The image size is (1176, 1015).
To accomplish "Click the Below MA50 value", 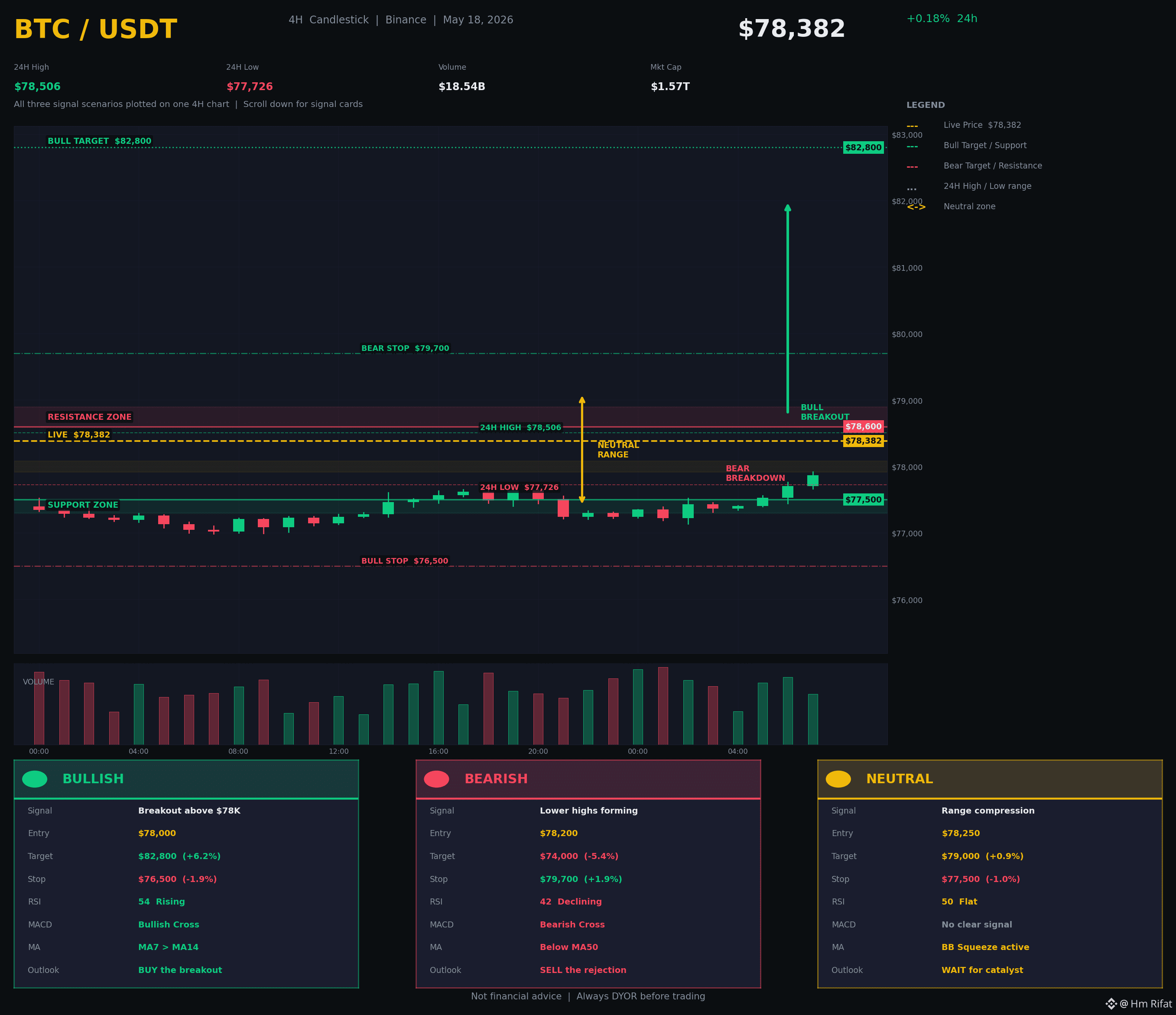I will coord(569,947).
